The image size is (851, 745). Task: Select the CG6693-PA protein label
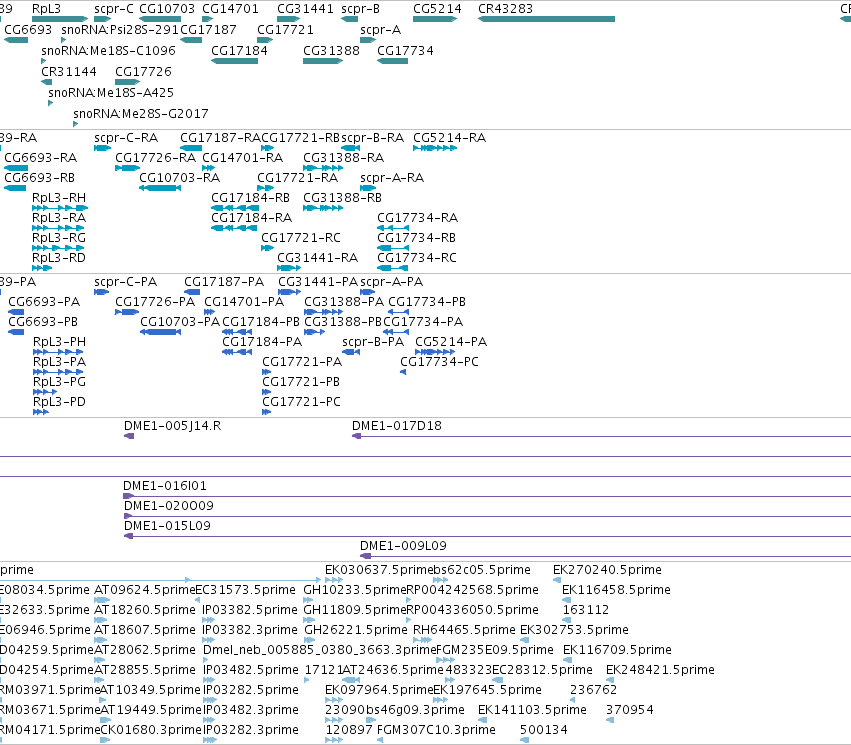tap(44, 302)
